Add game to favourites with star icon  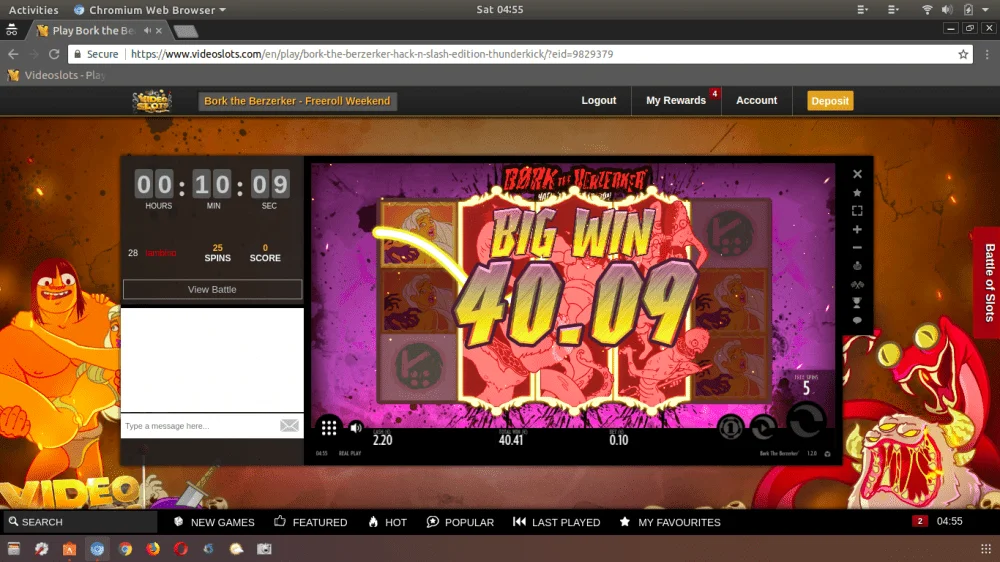click(857, 193)
